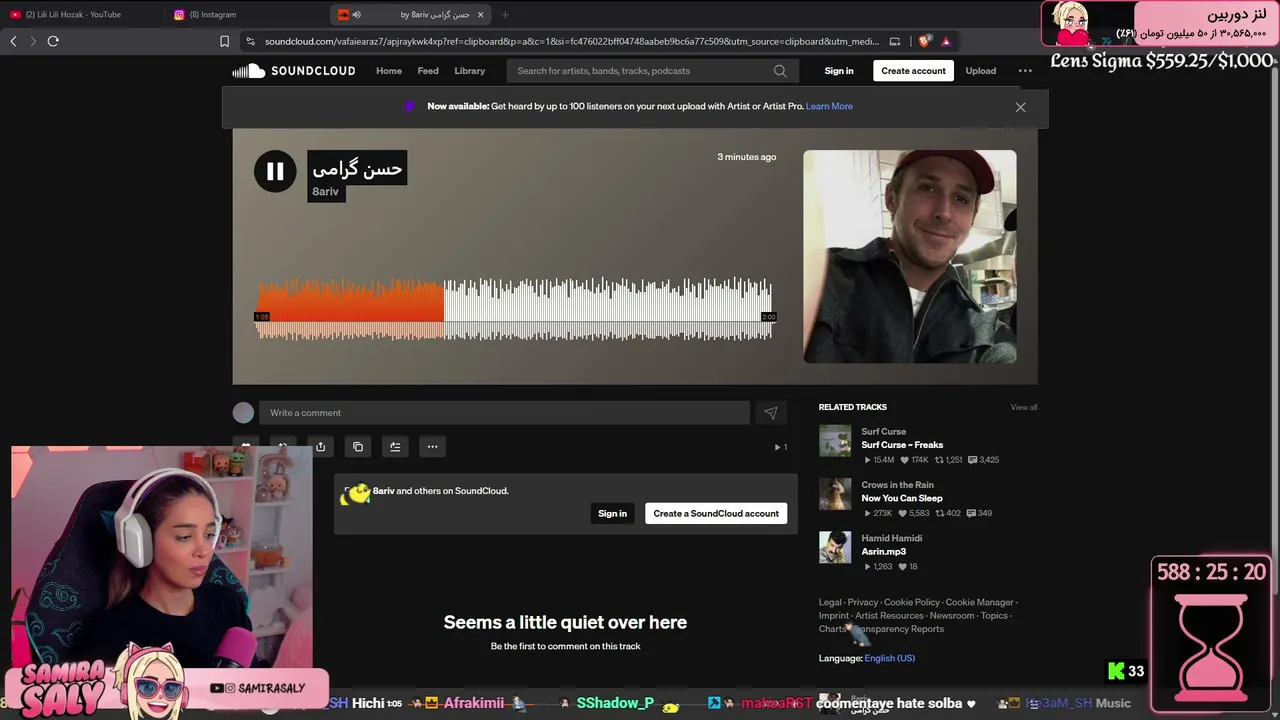The width and height of the screenshot is (1280, 720).
Task: Click the header Create account button
Action: coord(913,71)
